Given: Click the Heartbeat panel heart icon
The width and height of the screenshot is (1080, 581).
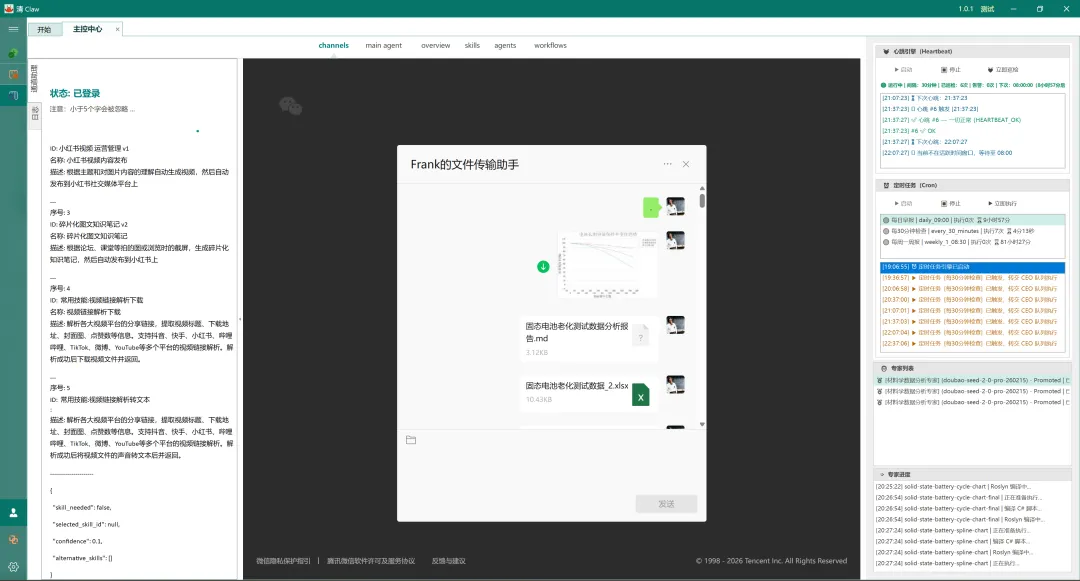Looking at the screenshot, I should [x=886, y=51].
